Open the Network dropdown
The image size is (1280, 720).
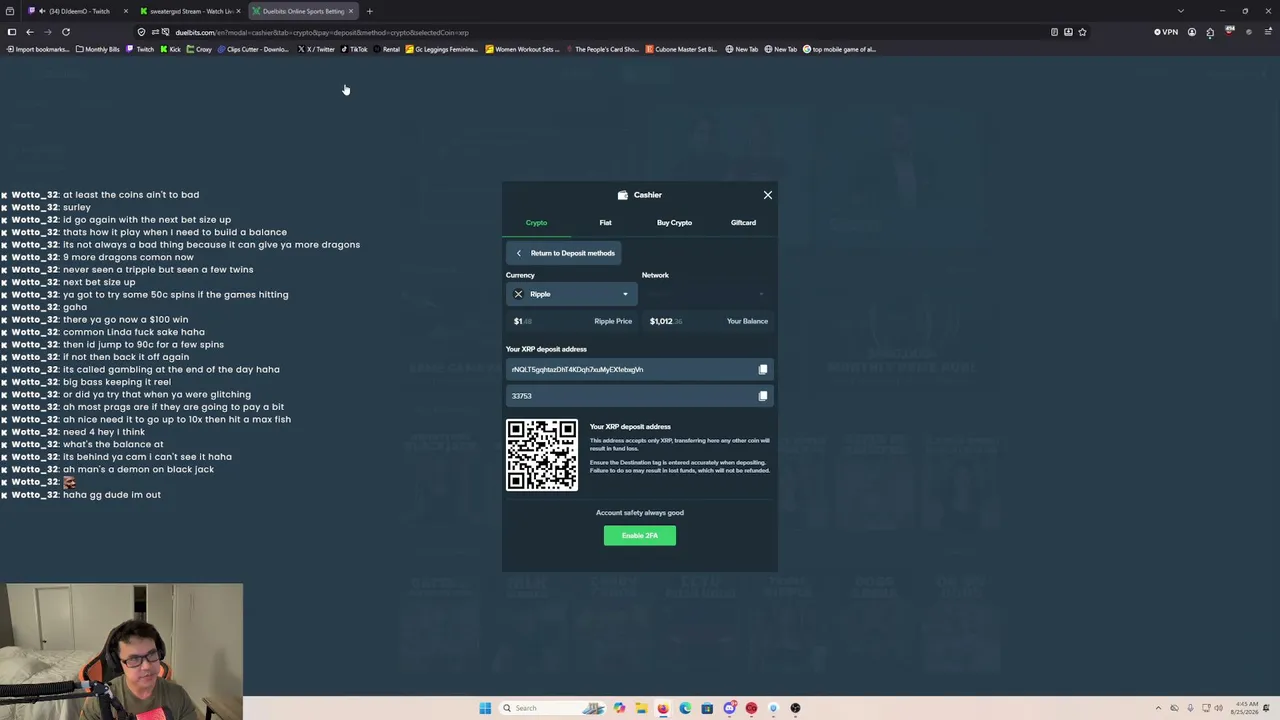pos(707,294)
